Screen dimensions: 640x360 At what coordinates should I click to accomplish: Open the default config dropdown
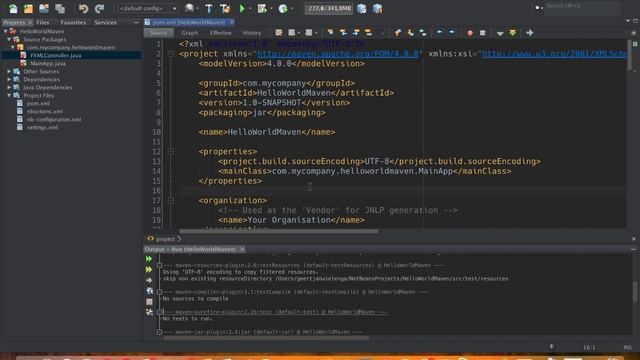point(148,8)
